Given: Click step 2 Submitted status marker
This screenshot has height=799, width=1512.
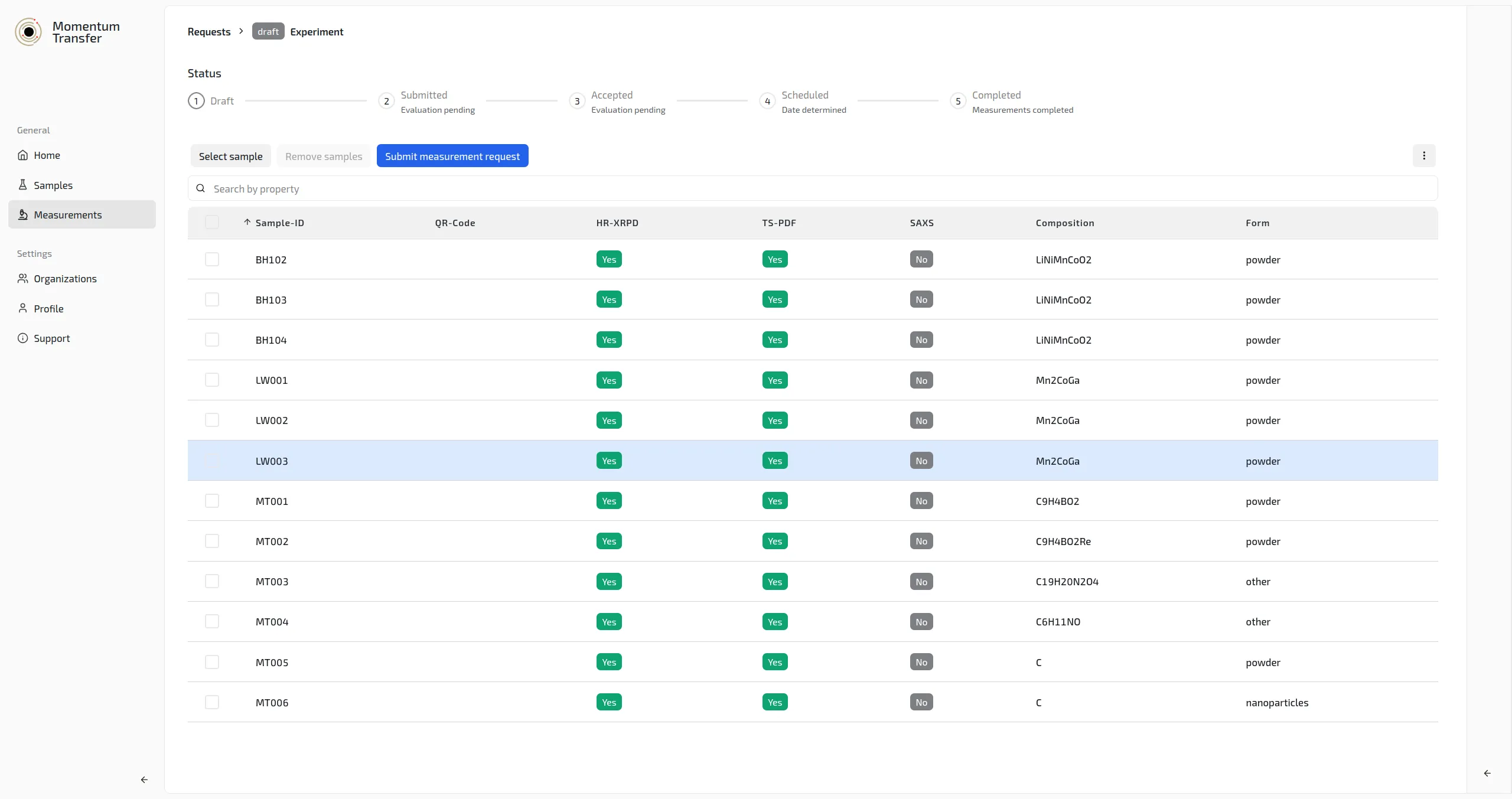Looking at the screenshot, I should click(386, 101).
